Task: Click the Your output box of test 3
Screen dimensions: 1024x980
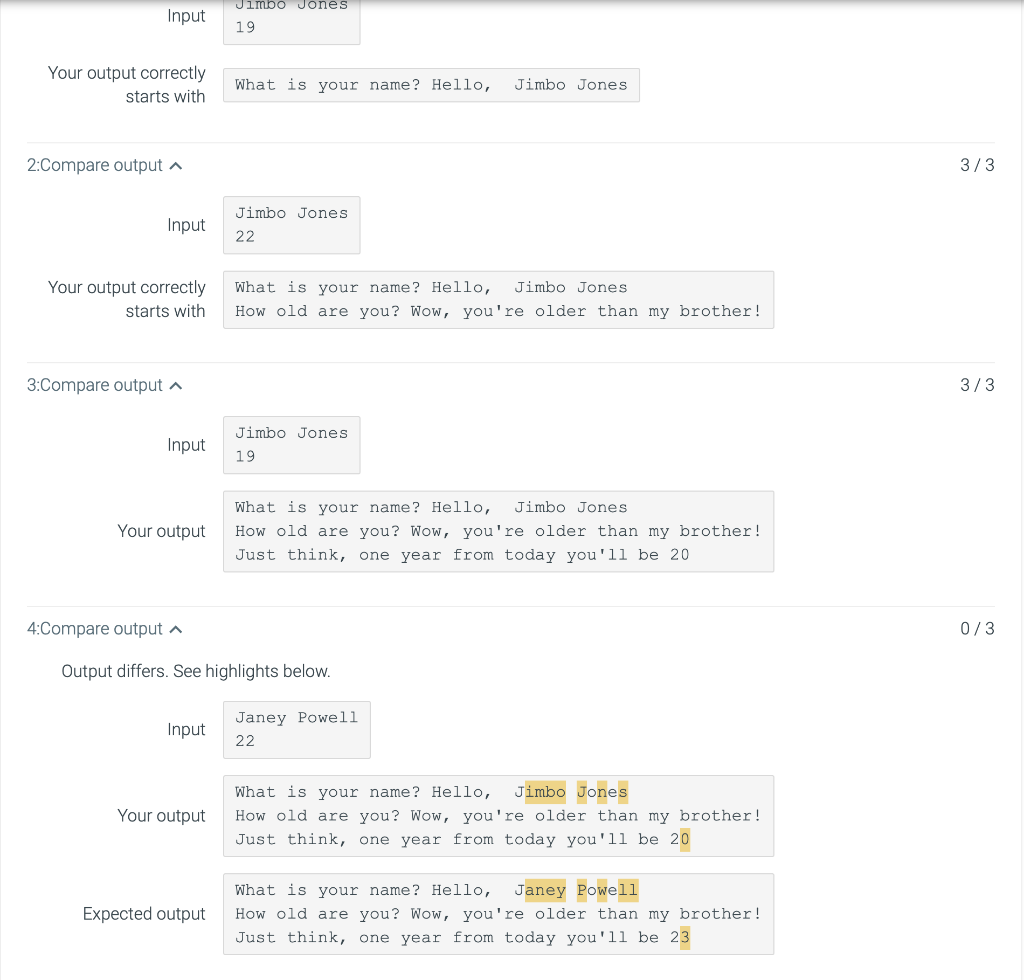Action: [498, 531]
